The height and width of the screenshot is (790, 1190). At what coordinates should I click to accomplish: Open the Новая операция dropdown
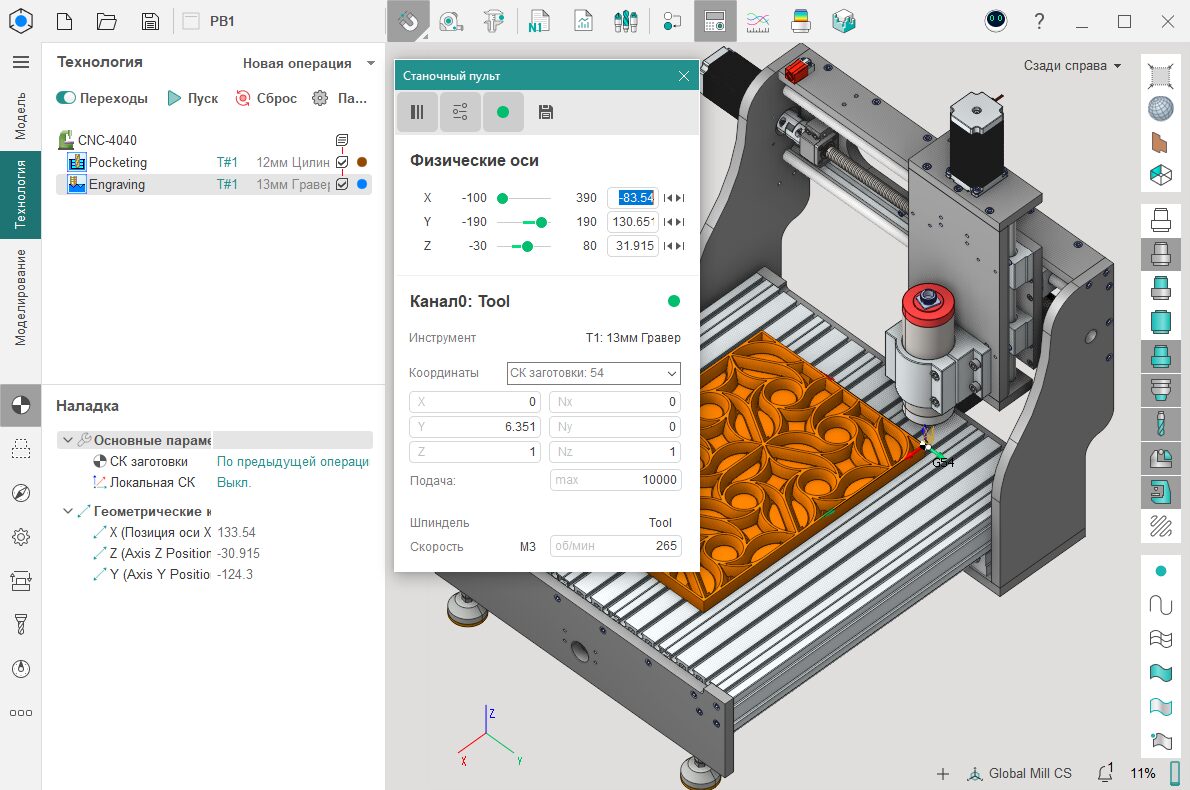pos(309,63)
